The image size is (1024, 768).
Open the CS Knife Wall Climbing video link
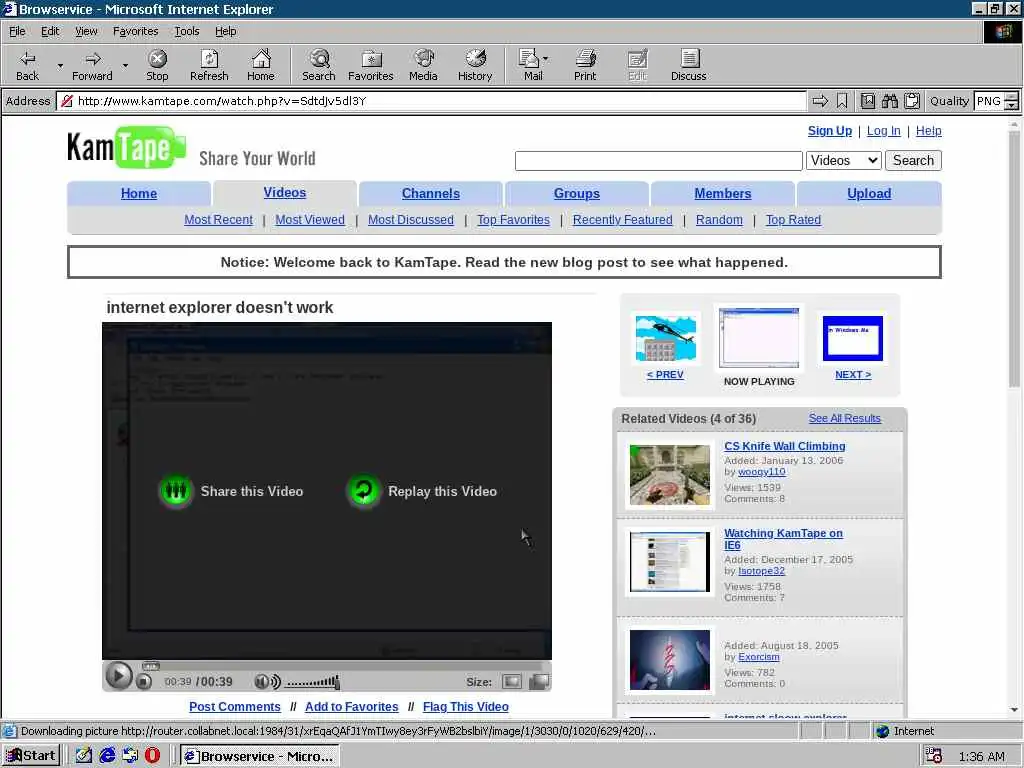[784, 446]
